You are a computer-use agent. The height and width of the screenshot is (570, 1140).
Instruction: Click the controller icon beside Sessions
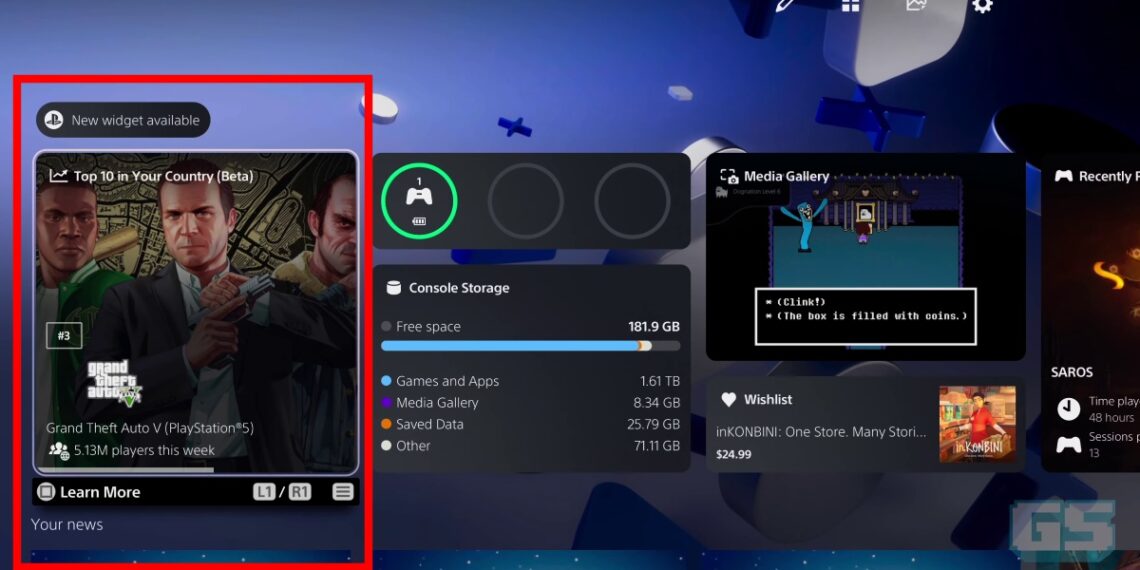coord(1069,444)
